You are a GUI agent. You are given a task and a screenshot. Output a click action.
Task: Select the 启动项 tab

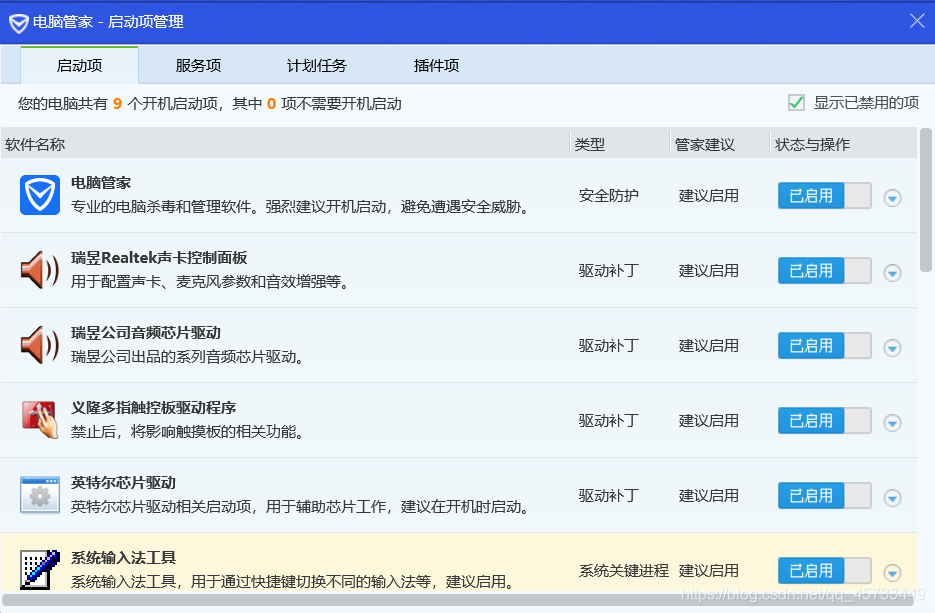pyautogui.click(x=79, y=66)
